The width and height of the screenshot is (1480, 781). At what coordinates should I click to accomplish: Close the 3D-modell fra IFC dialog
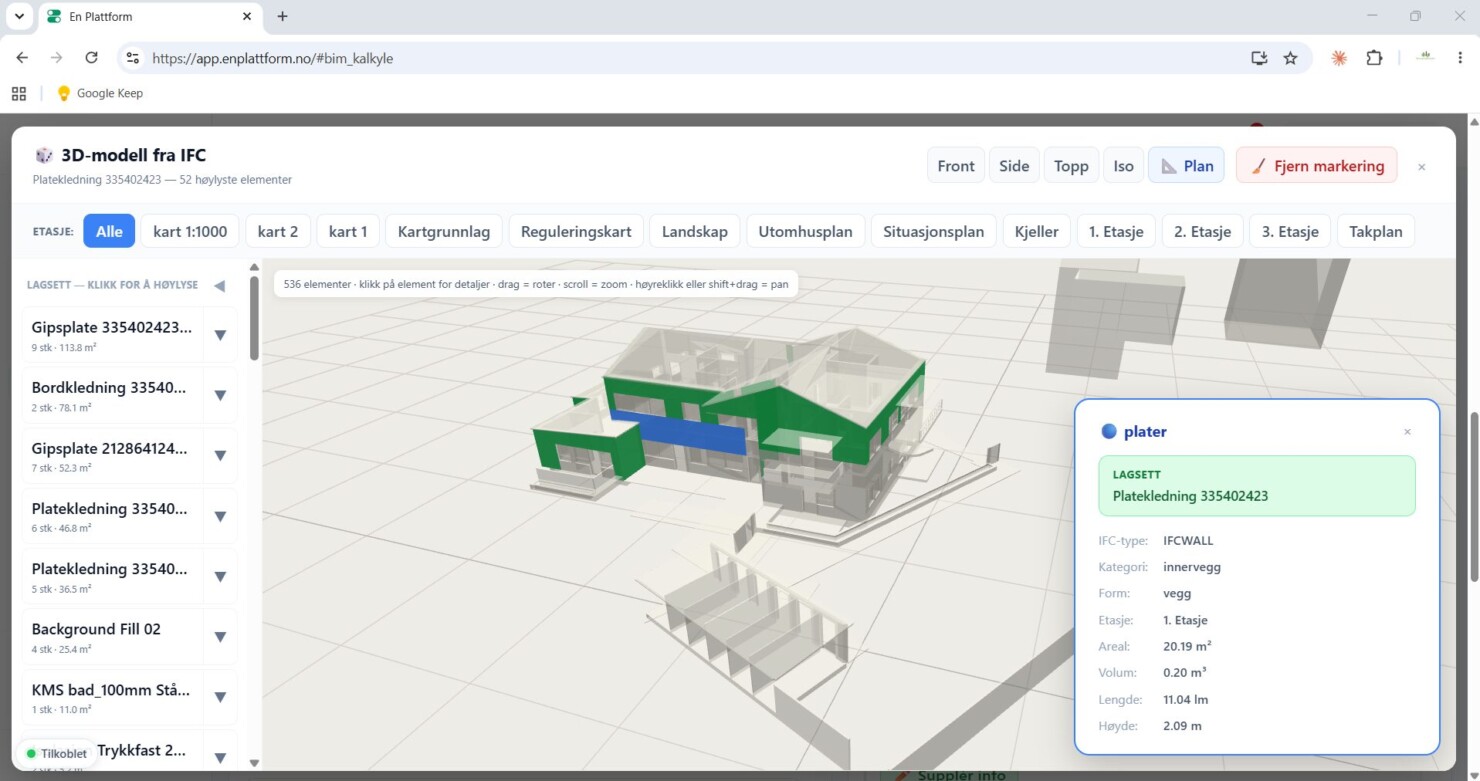pyautogui.click(x=1421, y=167)
